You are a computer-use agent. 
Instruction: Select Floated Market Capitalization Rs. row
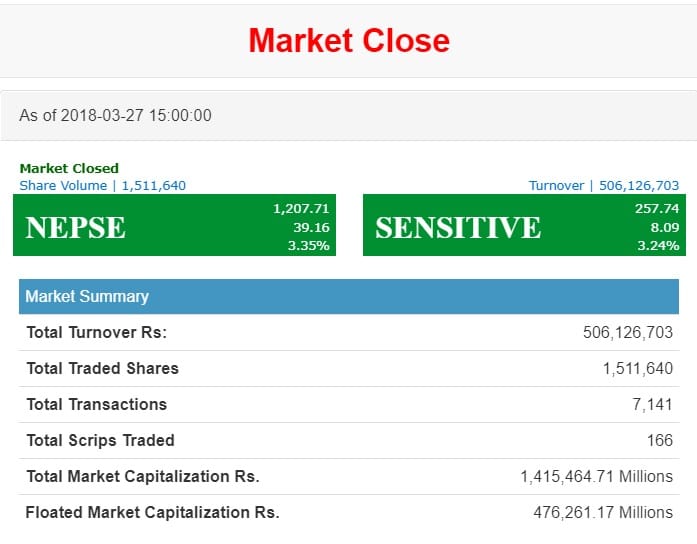(349, 512)
